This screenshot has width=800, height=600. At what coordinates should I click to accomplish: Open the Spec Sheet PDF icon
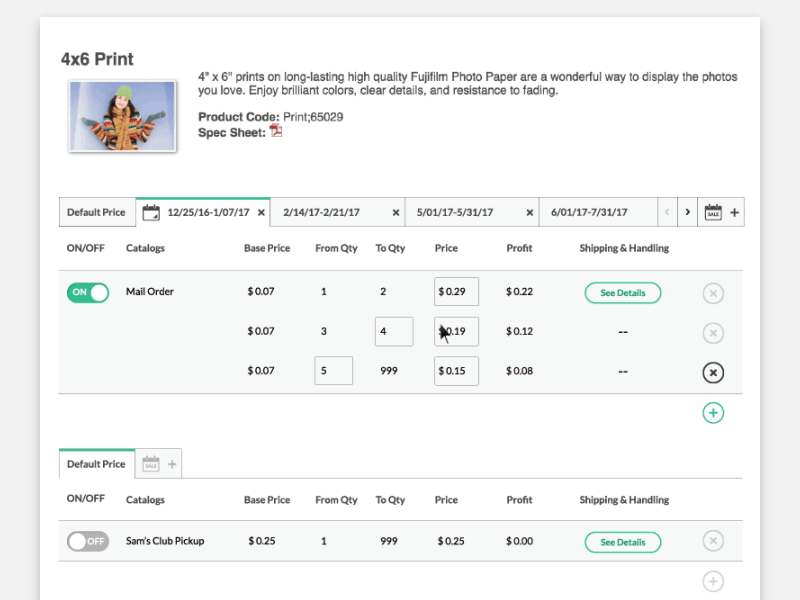[276, 131]
